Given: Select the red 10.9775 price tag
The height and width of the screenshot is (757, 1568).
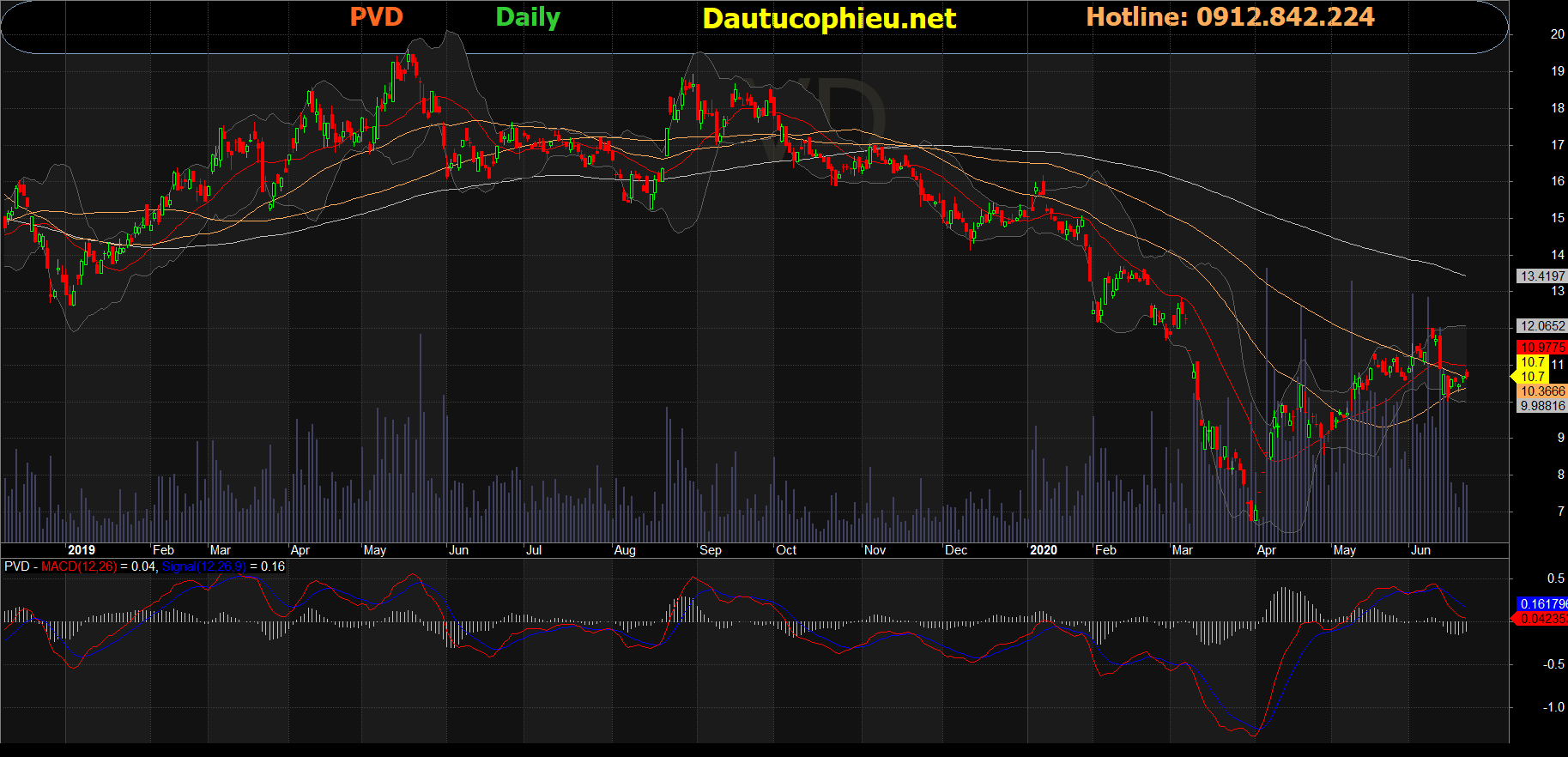Looking at the screenshot, I should point(1542,348).
